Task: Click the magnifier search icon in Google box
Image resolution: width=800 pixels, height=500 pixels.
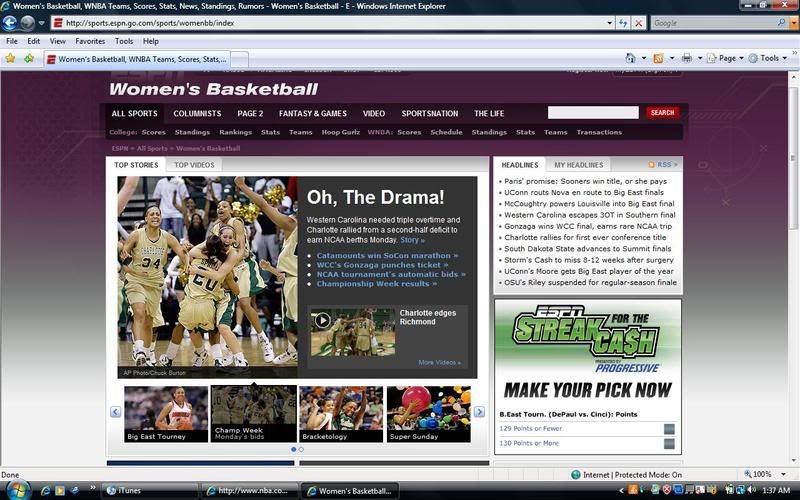Action: pos(781,23)
